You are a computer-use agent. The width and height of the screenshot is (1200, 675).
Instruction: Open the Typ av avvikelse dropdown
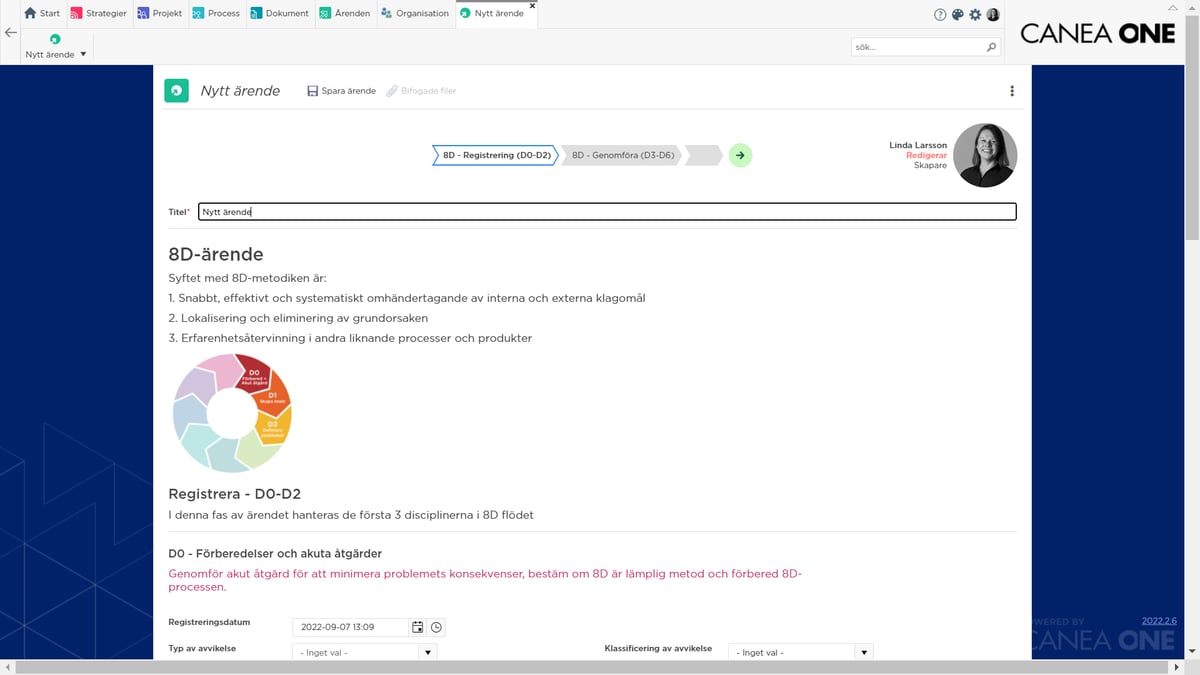[427, 651]
